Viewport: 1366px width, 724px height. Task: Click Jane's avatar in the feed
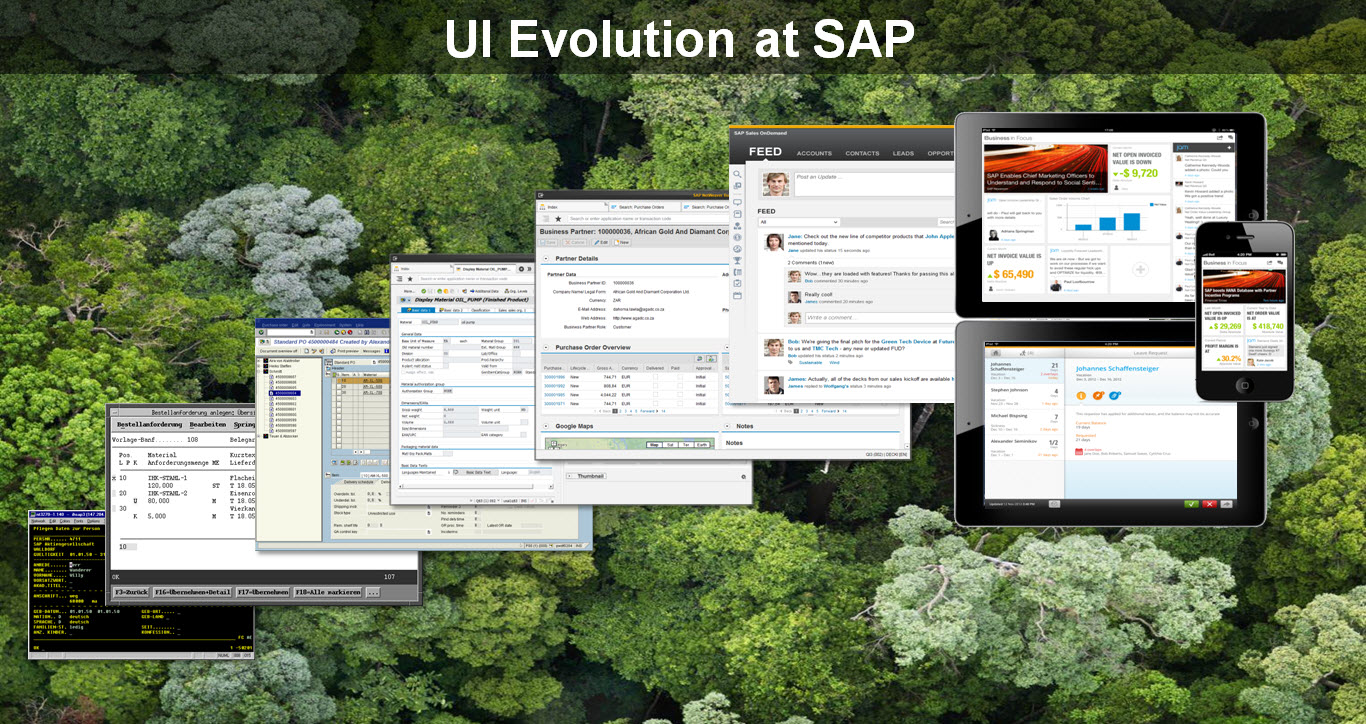774,242
